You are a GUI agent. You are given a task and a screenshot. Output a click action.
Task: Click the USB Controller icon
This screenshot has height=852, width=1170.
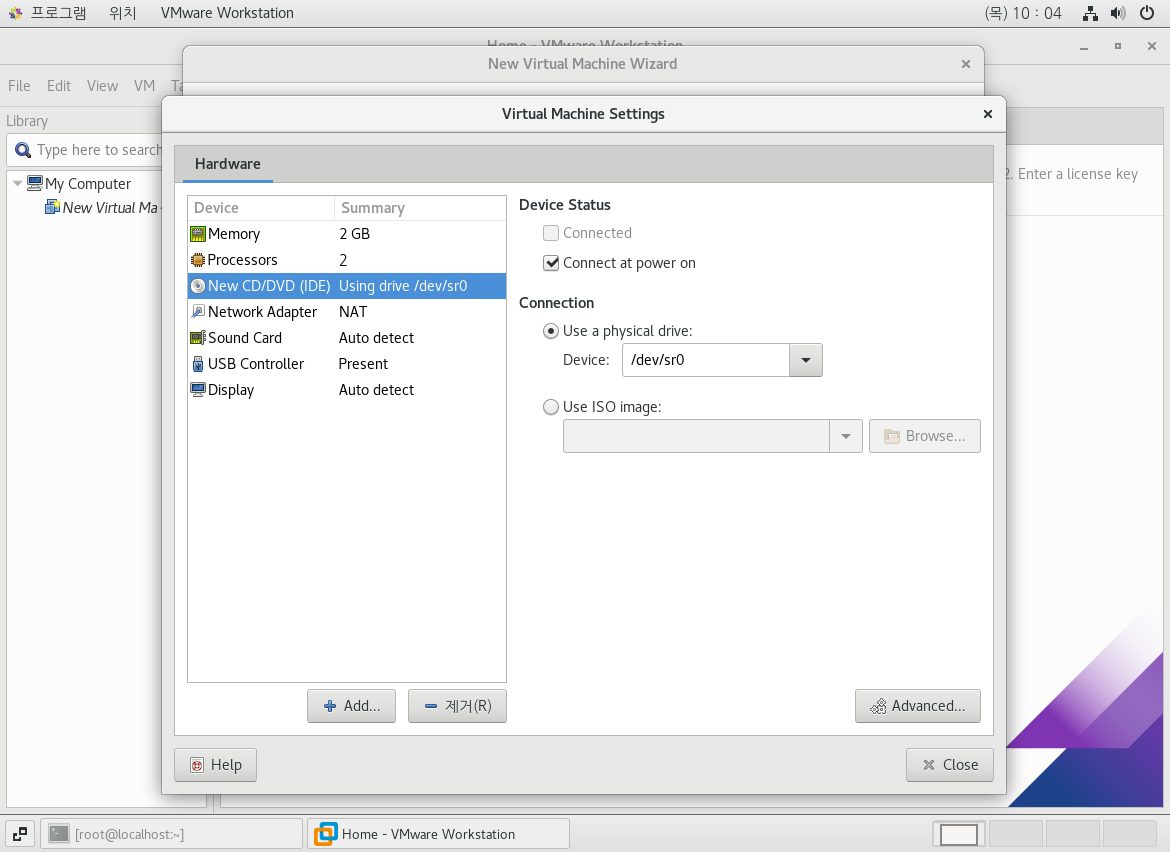[x=198, y=364]
